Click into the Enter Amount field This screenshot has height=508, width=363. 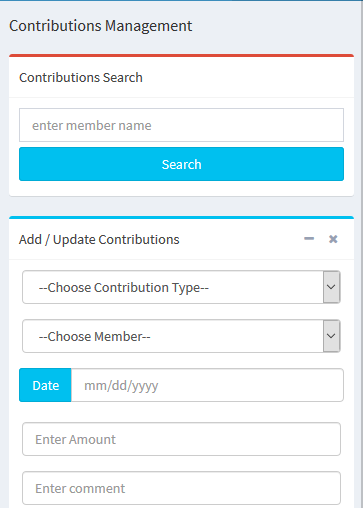tap(181, 439)
